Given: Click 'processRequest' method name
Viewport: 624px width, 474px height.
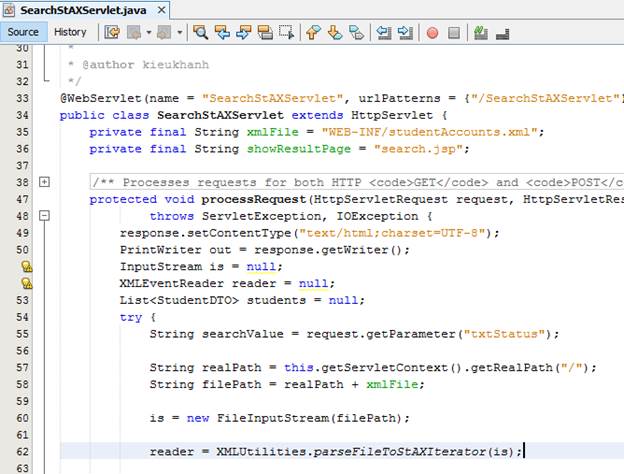Looking at the screenshot, I should [x=254, y=199].
